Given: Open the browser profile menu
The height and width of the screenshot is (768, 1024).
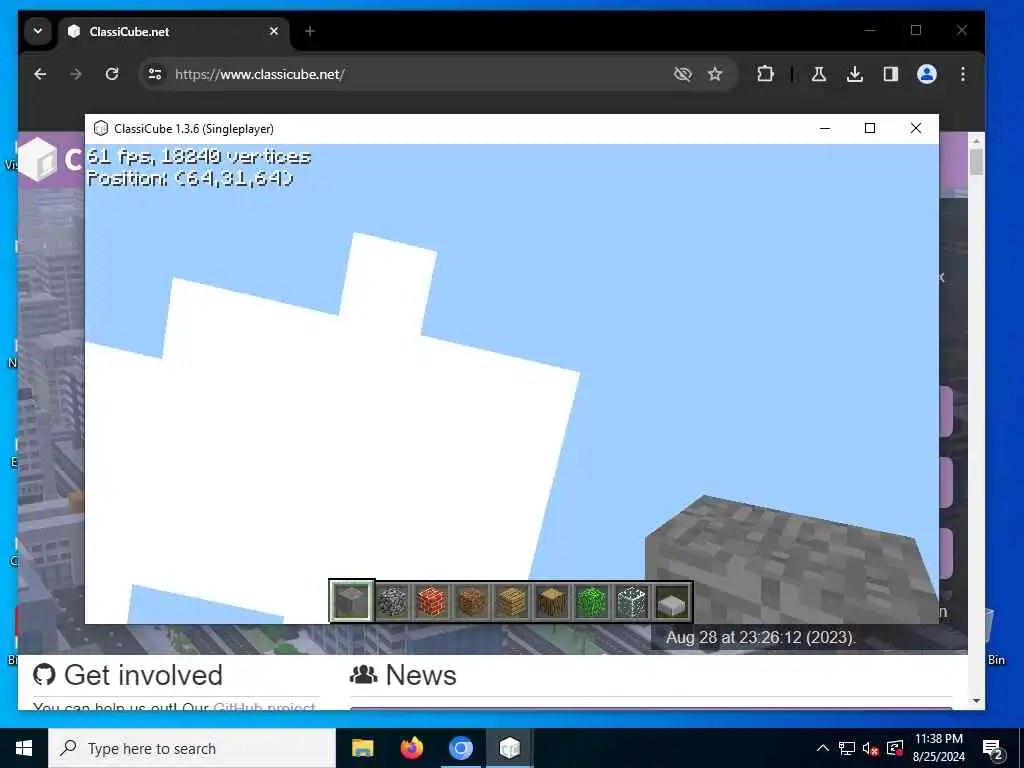Looking at the screenshot, I should click(x=927, y=74).
